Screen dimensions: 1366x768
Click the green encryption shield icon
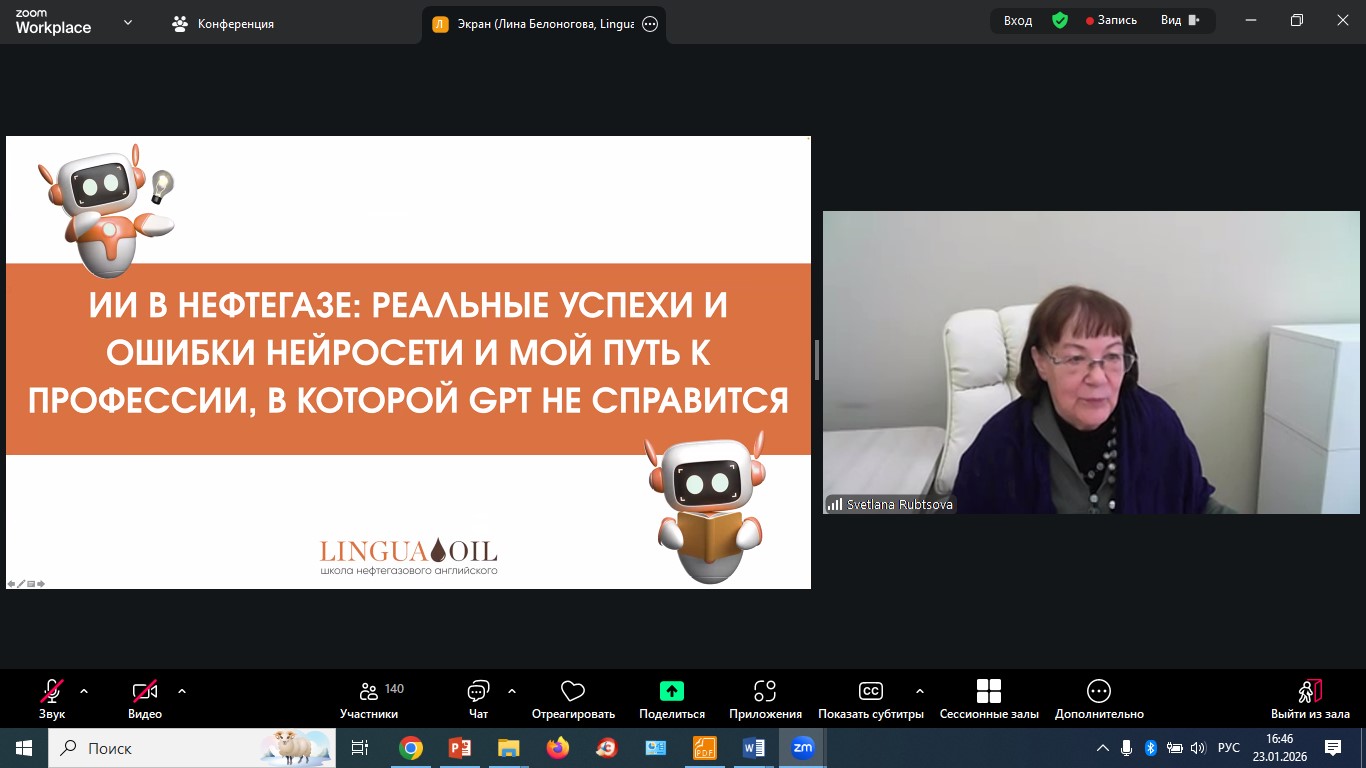tap(1060, 20)
